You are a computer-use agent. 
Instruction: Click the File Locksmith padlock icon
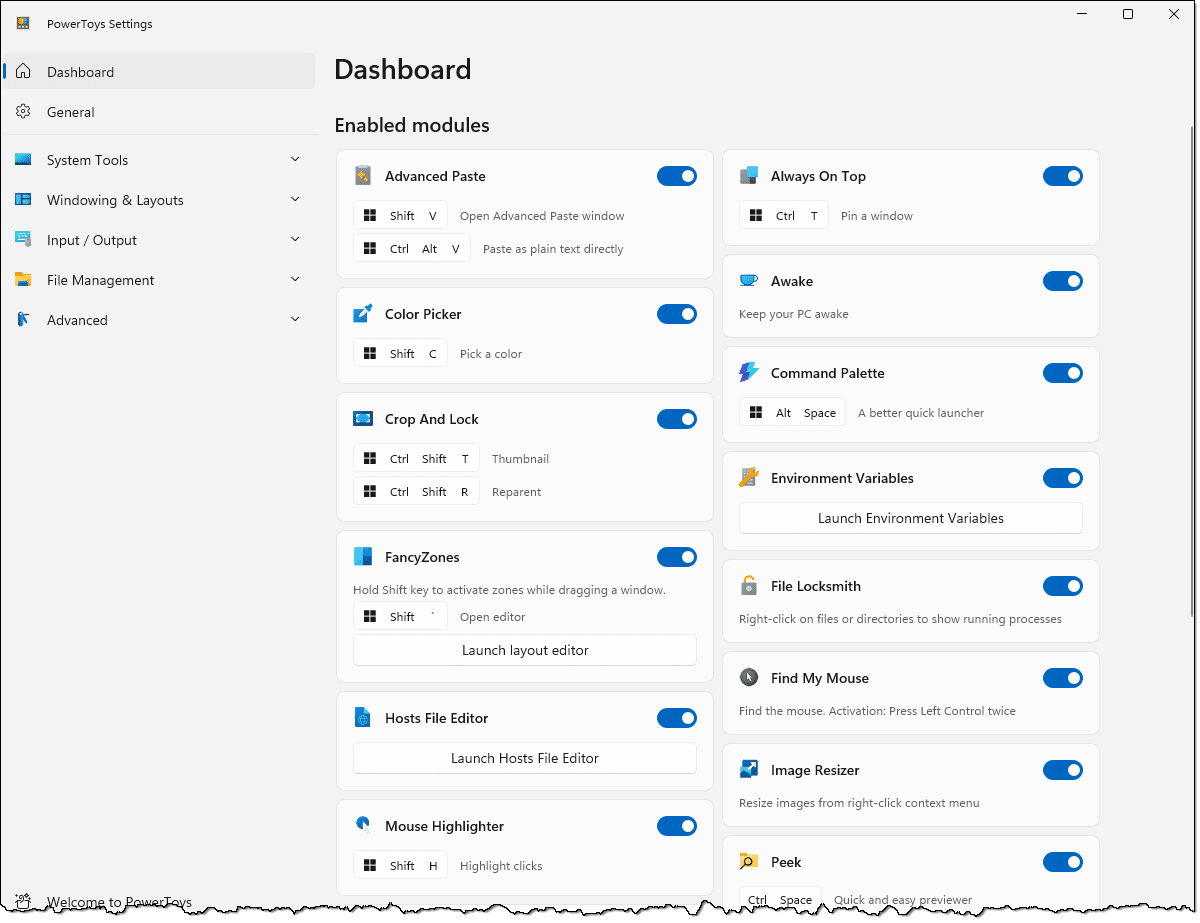749,586
